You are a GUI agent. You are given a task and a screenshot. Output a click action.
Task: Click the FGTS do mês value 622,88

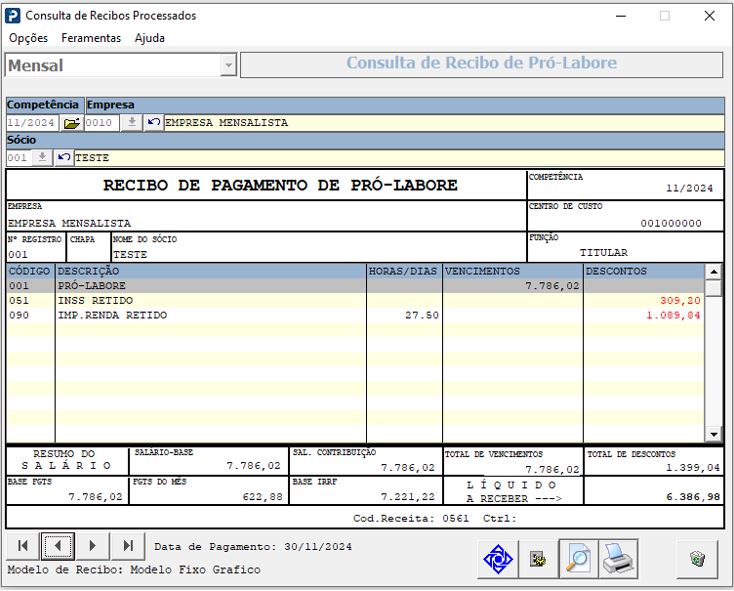pyautogui.click(x=263, y=497)
